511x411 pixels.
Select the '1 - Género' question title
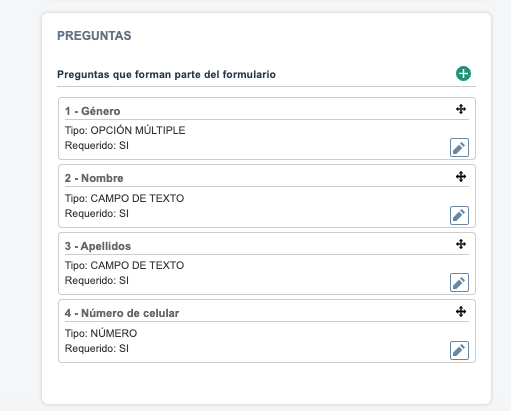click(92, 111)
